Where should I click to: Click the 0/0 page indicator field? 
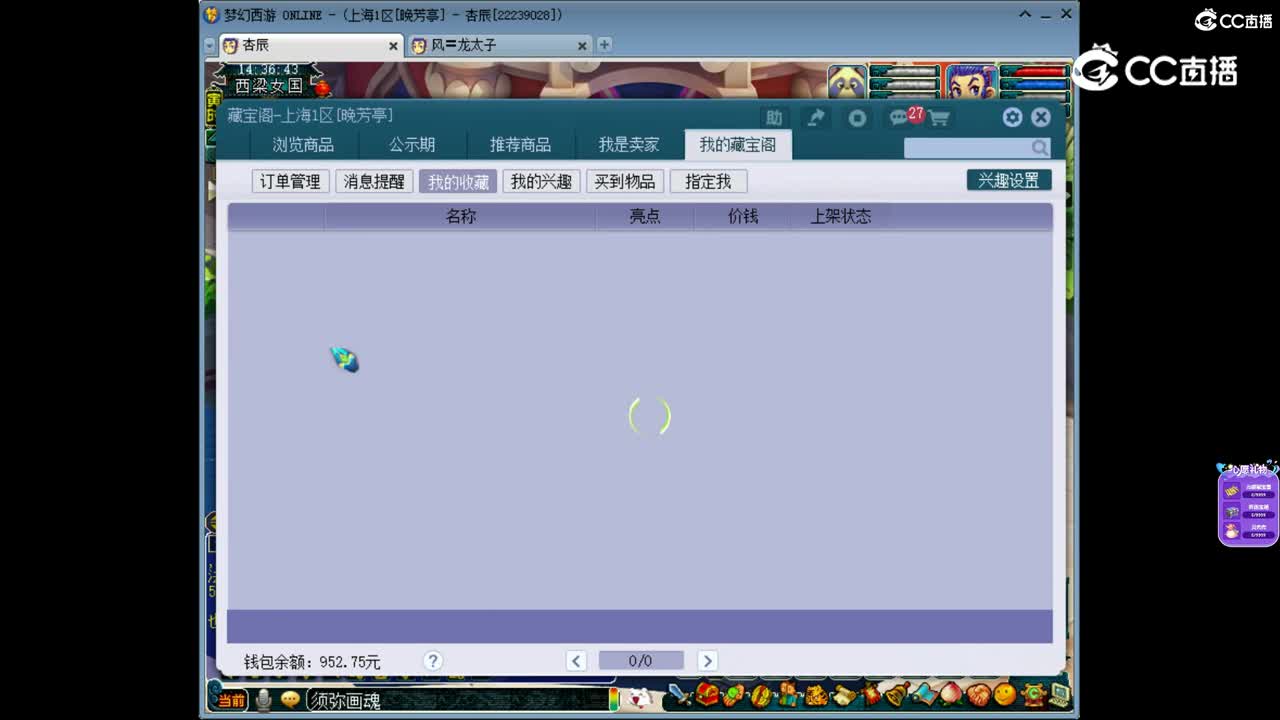pos(641,661)
